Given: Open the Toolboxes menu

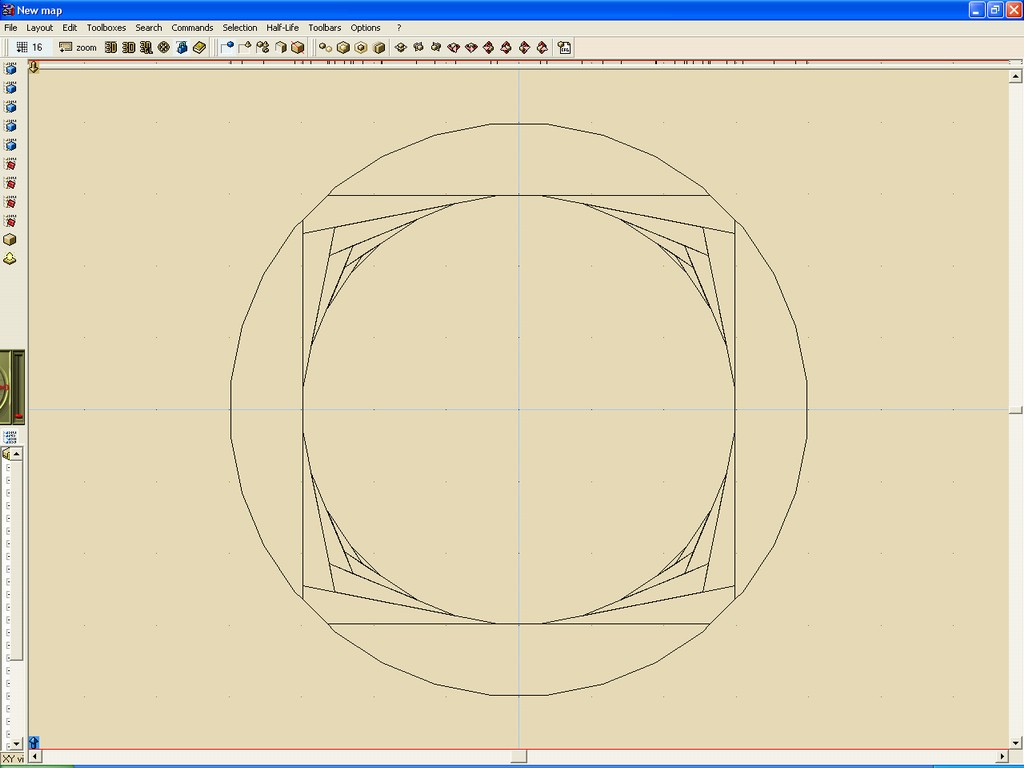Looking at the screenshot, I should [106, 28].
